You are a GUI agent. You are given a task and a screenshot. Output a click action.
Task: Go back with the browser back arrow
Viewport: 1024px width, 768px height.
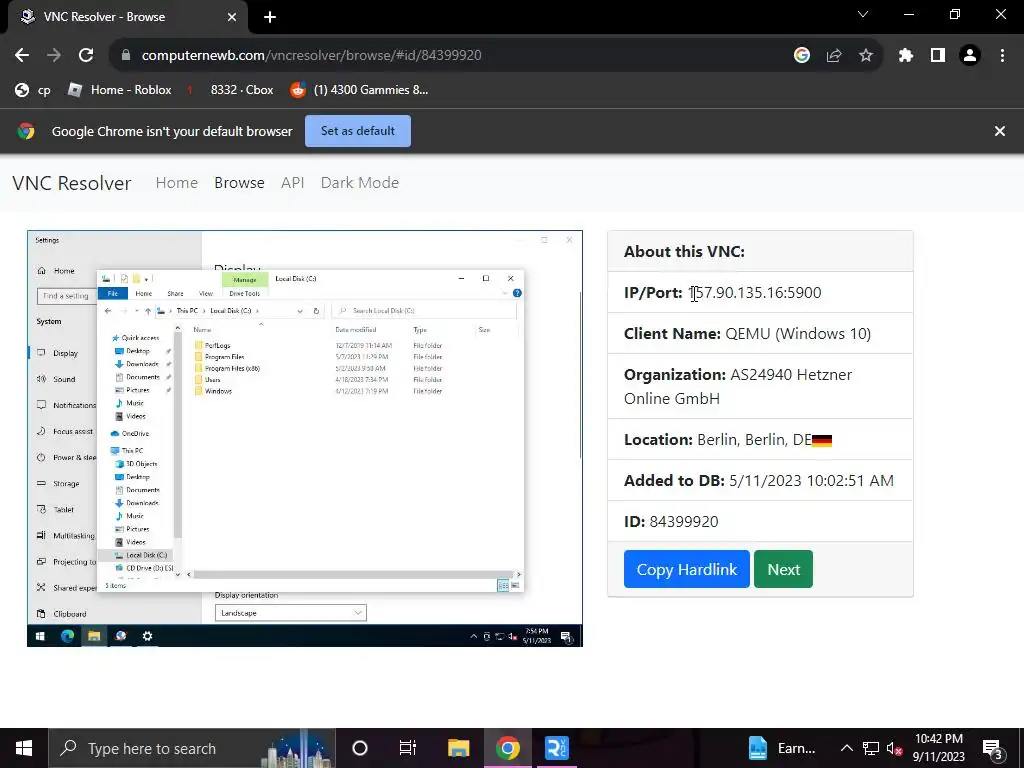pos(22,56)
